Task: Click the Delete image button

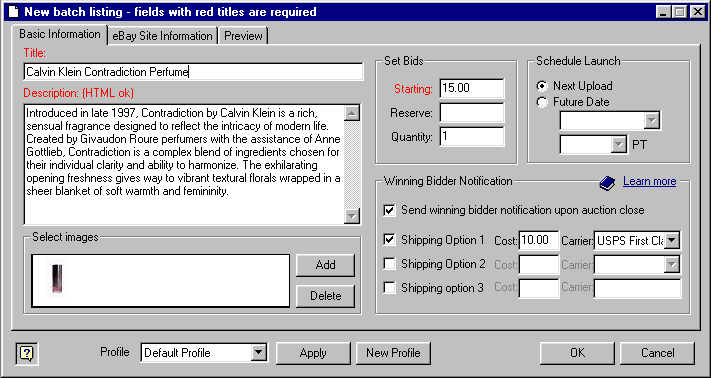Action: pyautogui.click(x=325, y=296)
